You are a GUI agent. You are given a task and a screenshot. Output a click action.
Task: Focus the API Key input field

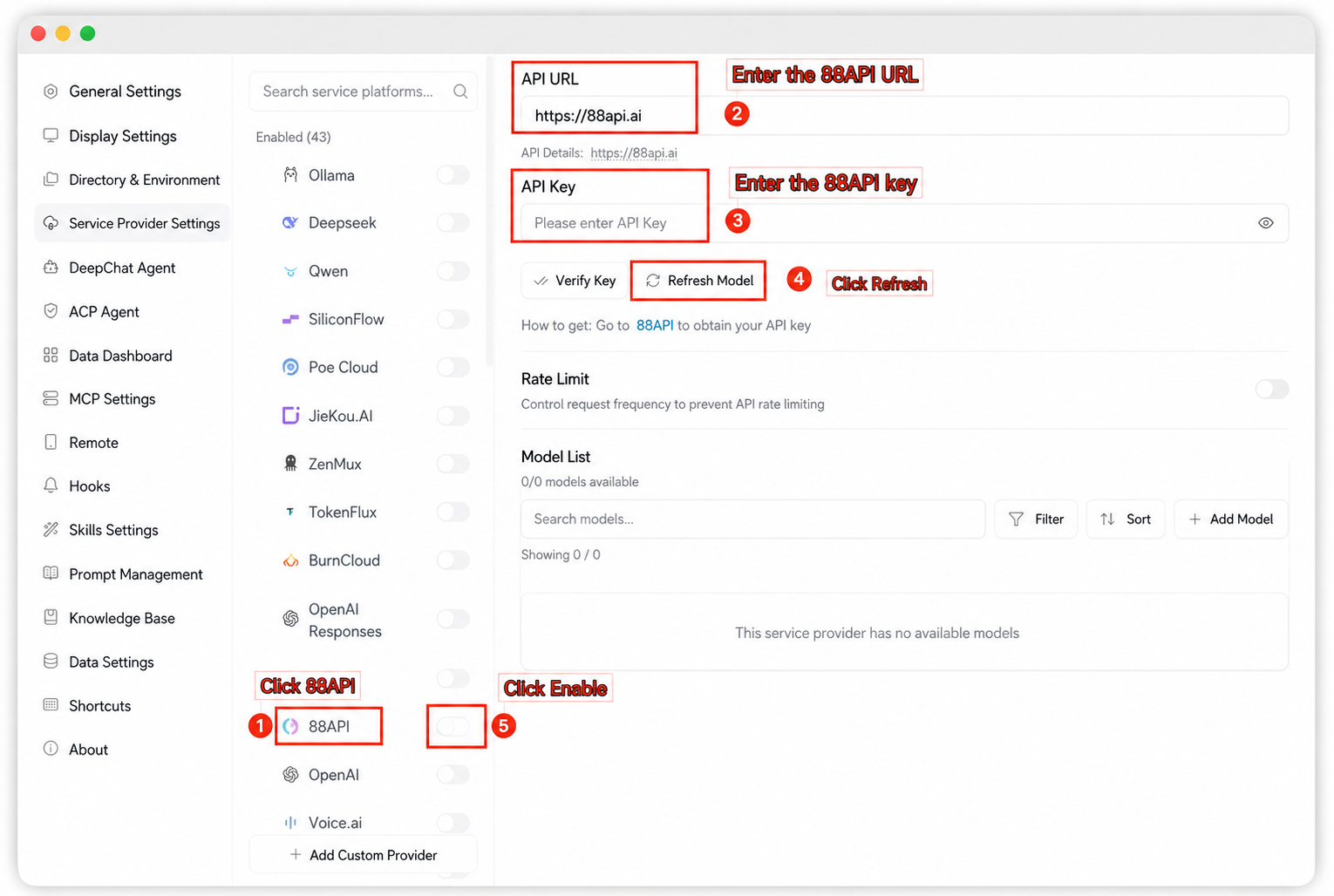905,223
